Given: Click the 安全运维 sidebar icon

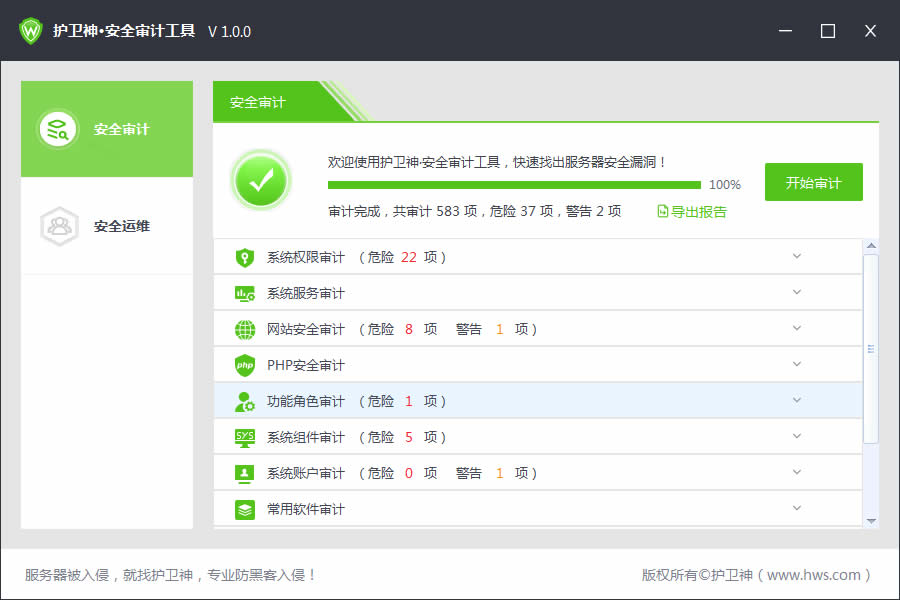Looking at the screenshot, I should pyautogui.click(x=59, y=226).
